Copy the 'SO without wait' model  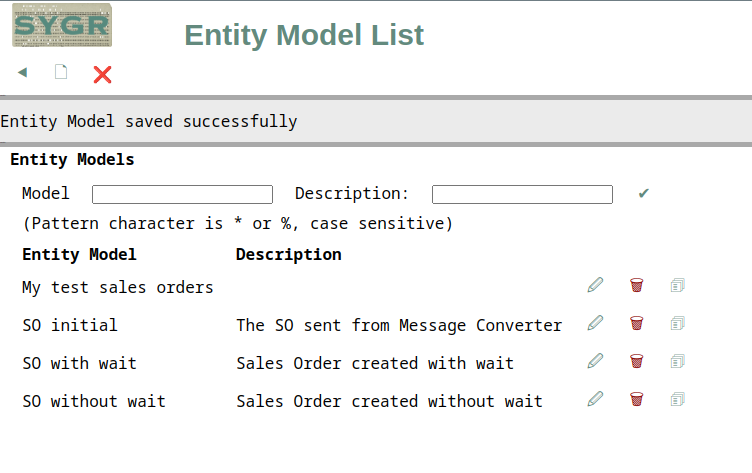pyautogui.click(x=677, y=399)
